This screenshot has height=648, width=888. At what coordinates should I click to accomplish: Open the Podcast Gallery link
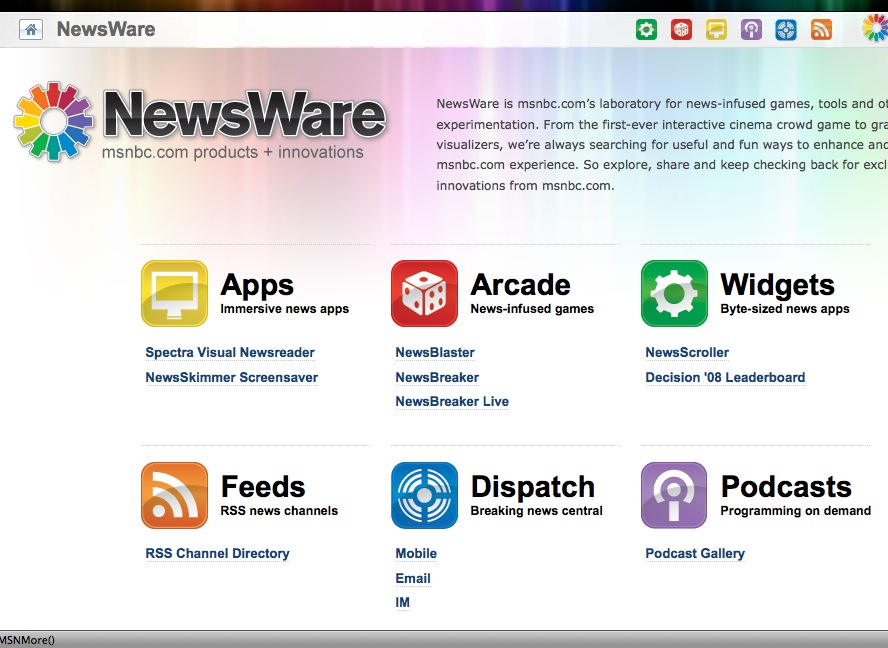pos(695,553)
